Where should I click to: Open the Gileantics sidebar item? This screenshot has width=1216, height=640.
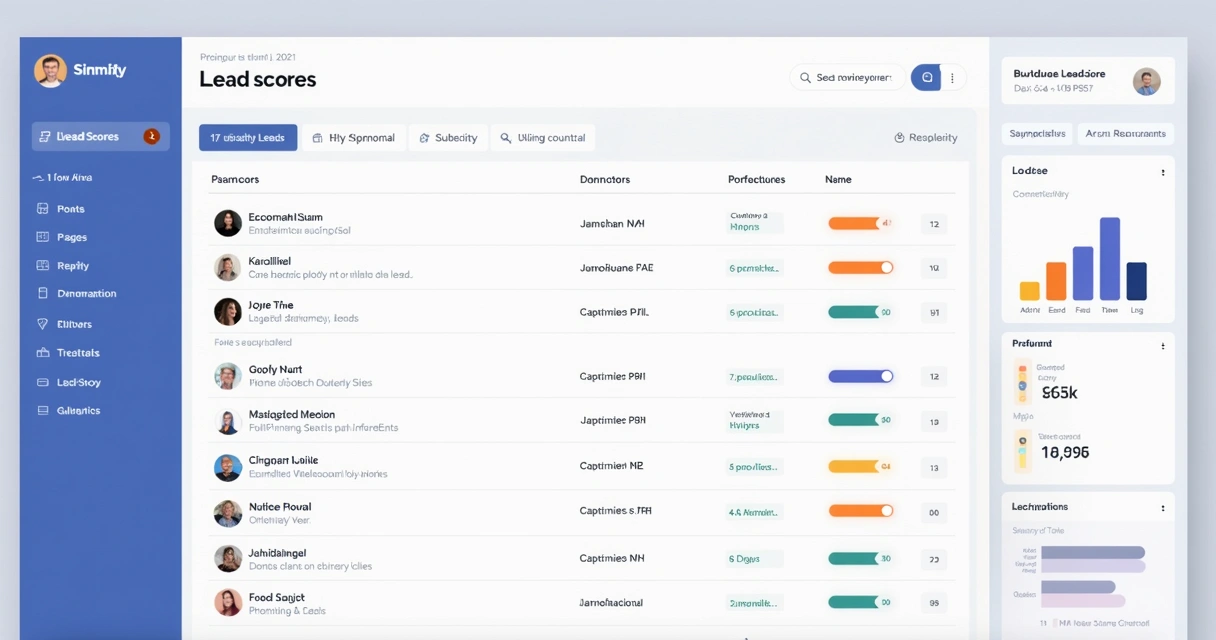tap(77, 410)
